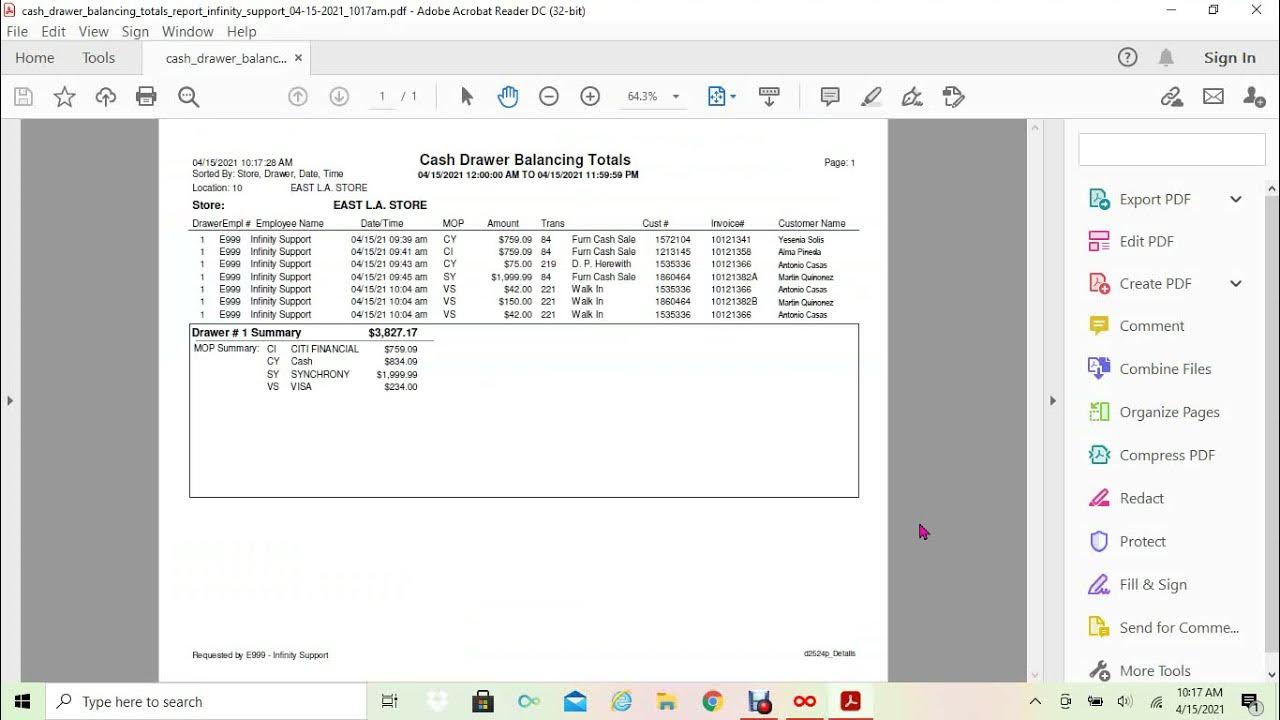The image size is (1280, 720).
Task: Open notifications bell
Action: [x=1166, y=58]
